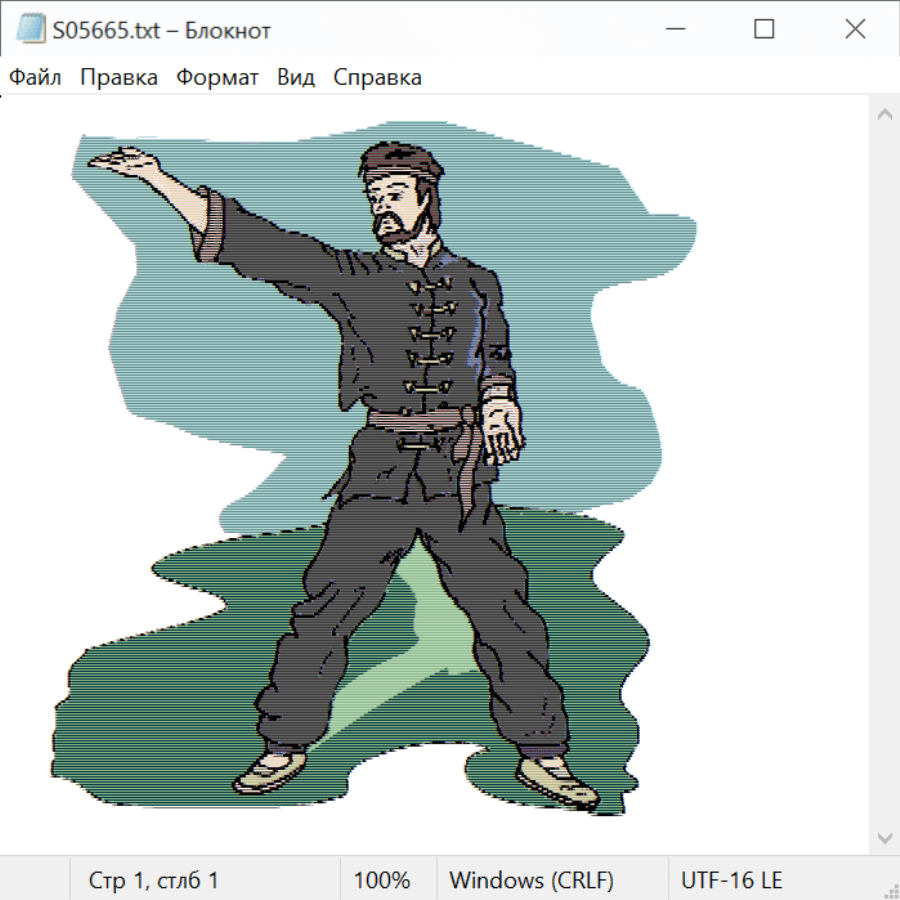
Task: Open the Файл menu
Action: (x=36, y=78)
